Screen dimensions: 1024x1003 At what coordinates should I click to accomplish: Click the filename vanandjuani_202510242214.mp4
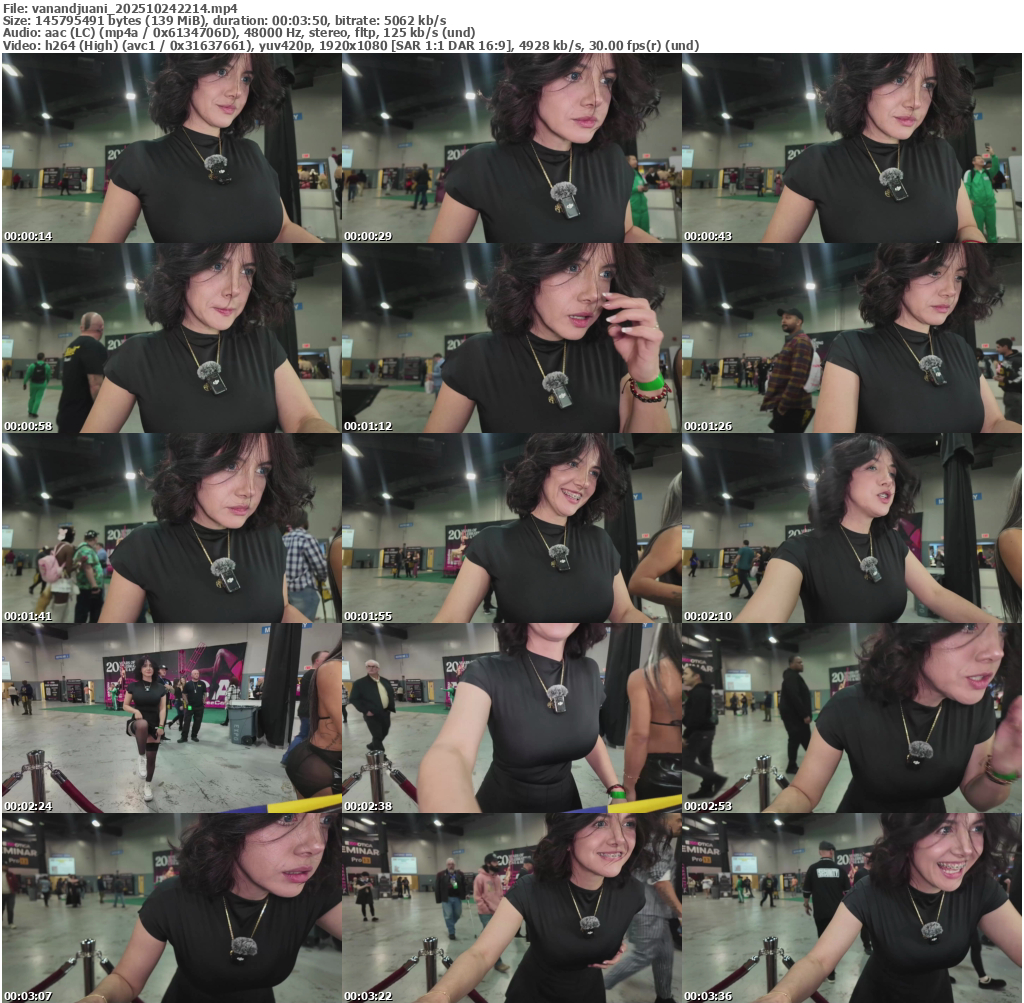133,7
